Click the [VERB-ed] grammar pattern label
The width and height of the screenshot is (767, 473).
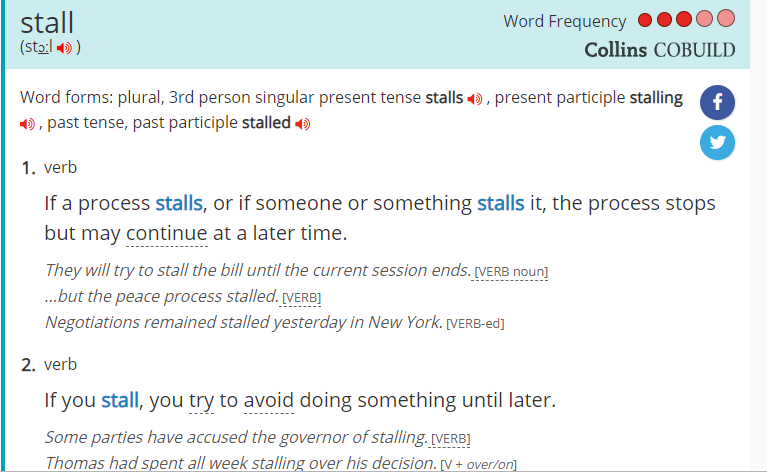[x=475, y=323]
